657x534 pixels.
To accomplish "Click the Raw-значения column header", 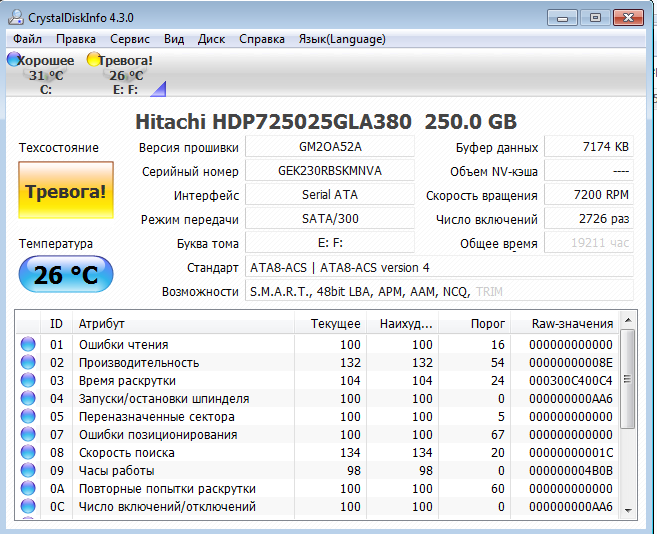I will click(564, 324).
